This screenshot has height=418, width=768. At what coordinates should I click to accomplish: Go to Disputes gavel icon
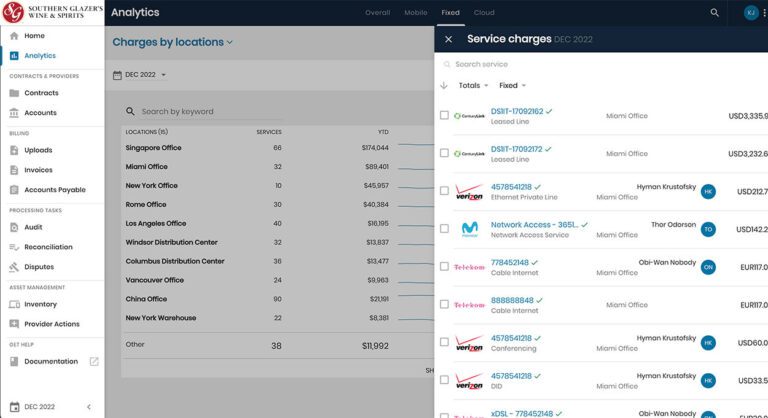[x=14, y=267]
